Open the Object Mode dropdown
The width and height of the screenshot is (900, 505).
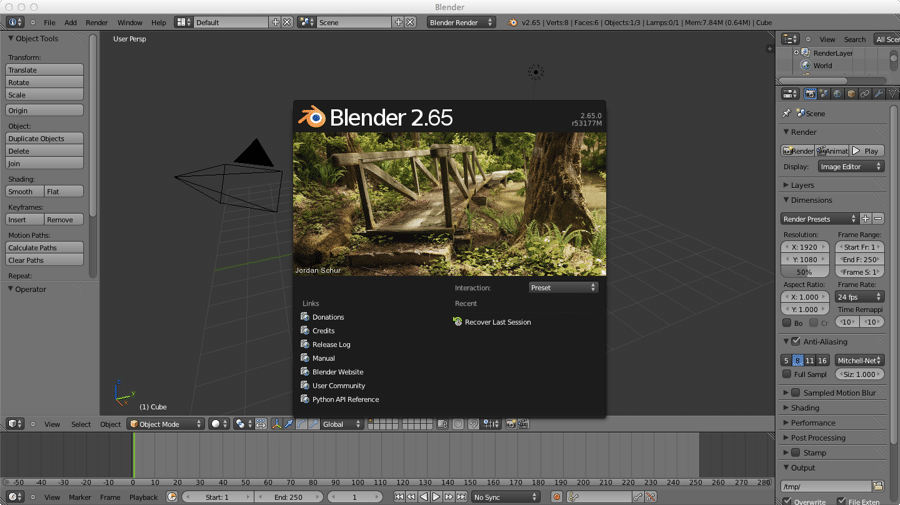point(165,424)
